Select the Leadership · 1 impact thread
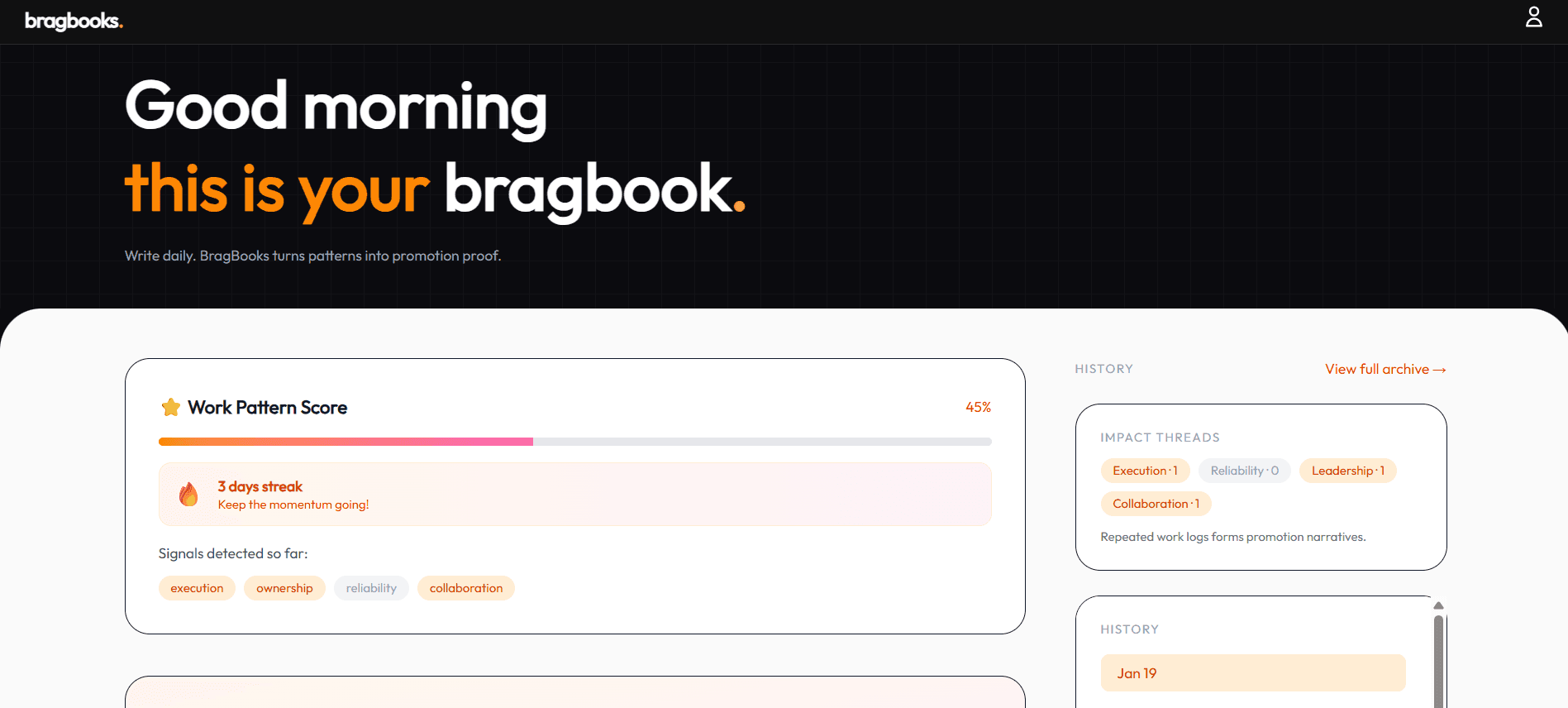The height and width of the screenshot is (708, 1568). 1347,471
